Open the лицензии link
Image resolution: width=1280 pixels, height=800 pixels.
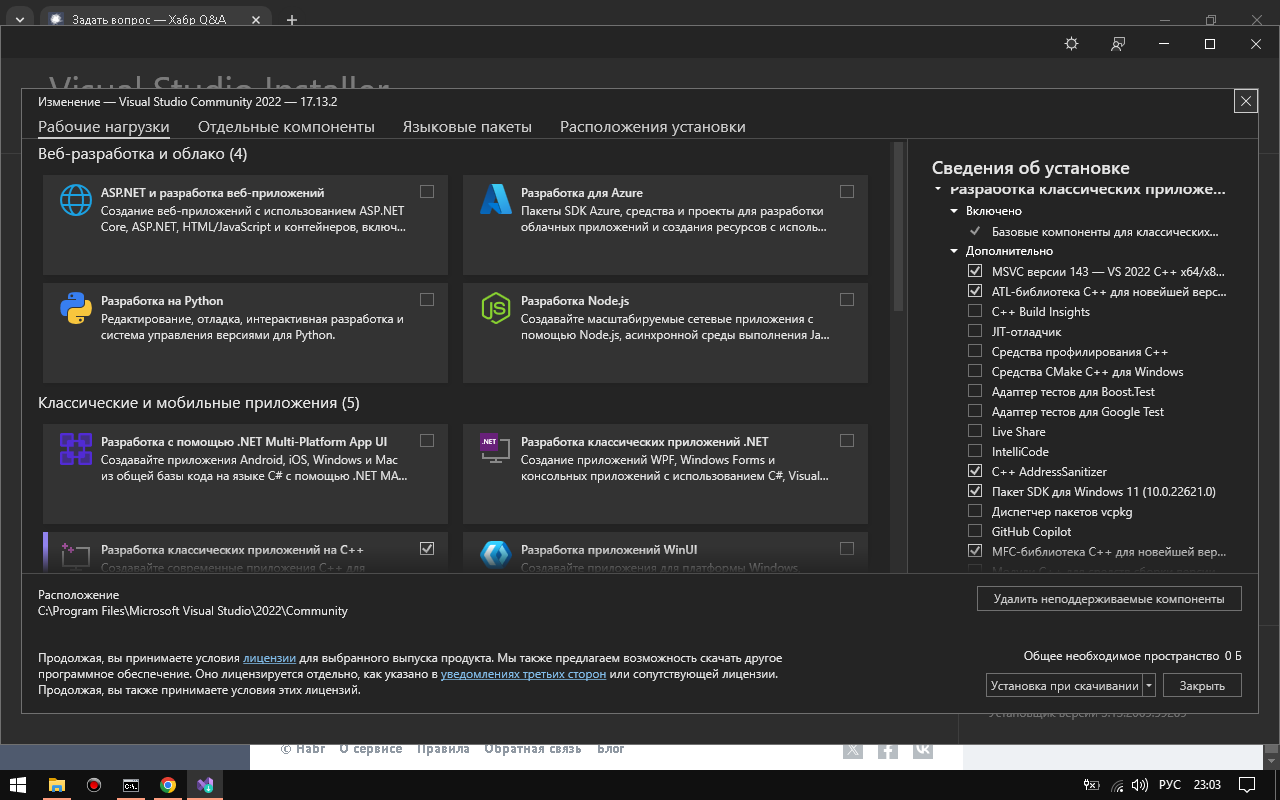(269, 658)
